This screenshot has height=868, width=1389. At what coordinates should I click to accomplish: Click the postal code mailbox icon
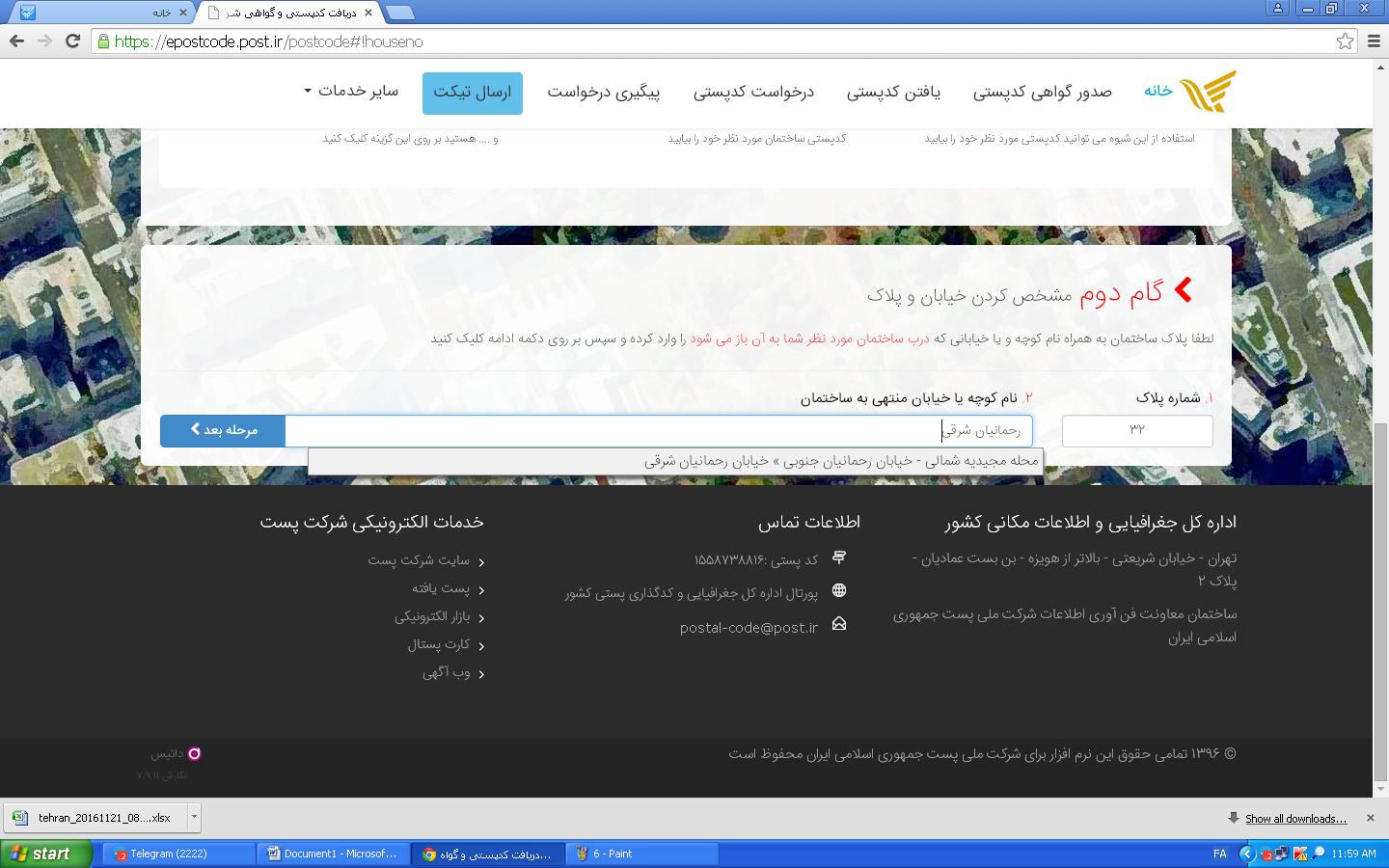point(839,557)
